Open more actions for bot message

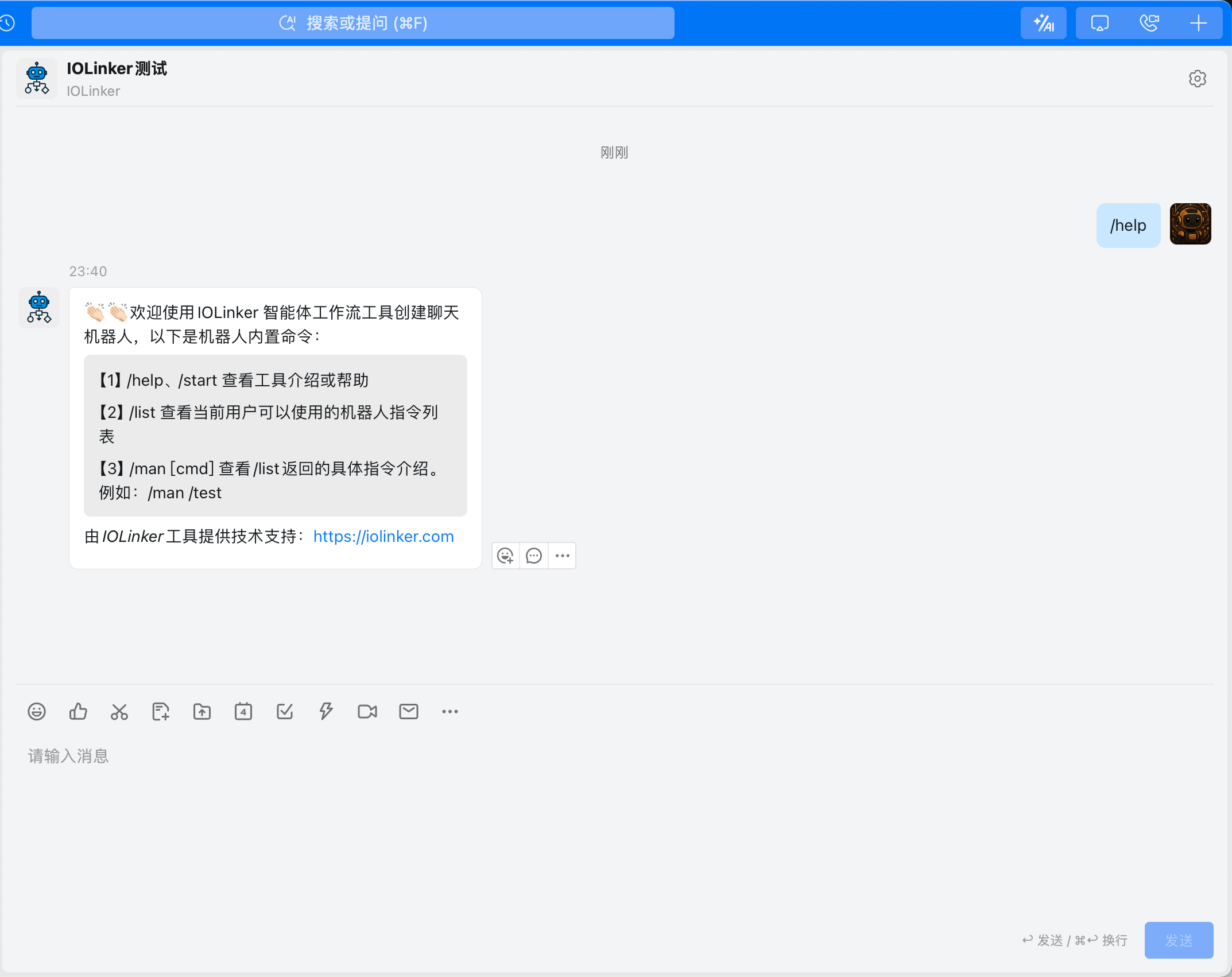563,556
